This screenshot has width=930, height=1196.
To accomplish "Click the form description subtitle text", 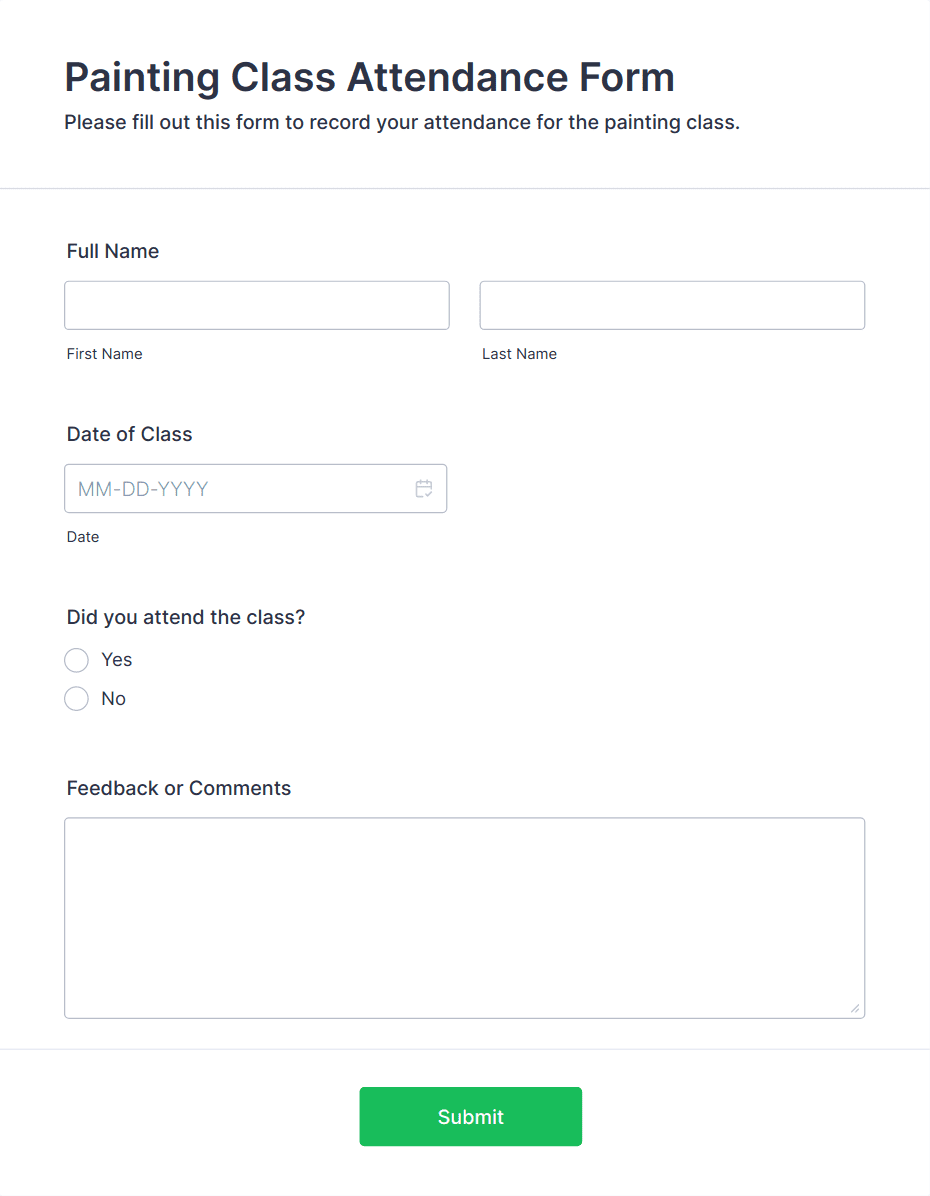I will point(402,123).
